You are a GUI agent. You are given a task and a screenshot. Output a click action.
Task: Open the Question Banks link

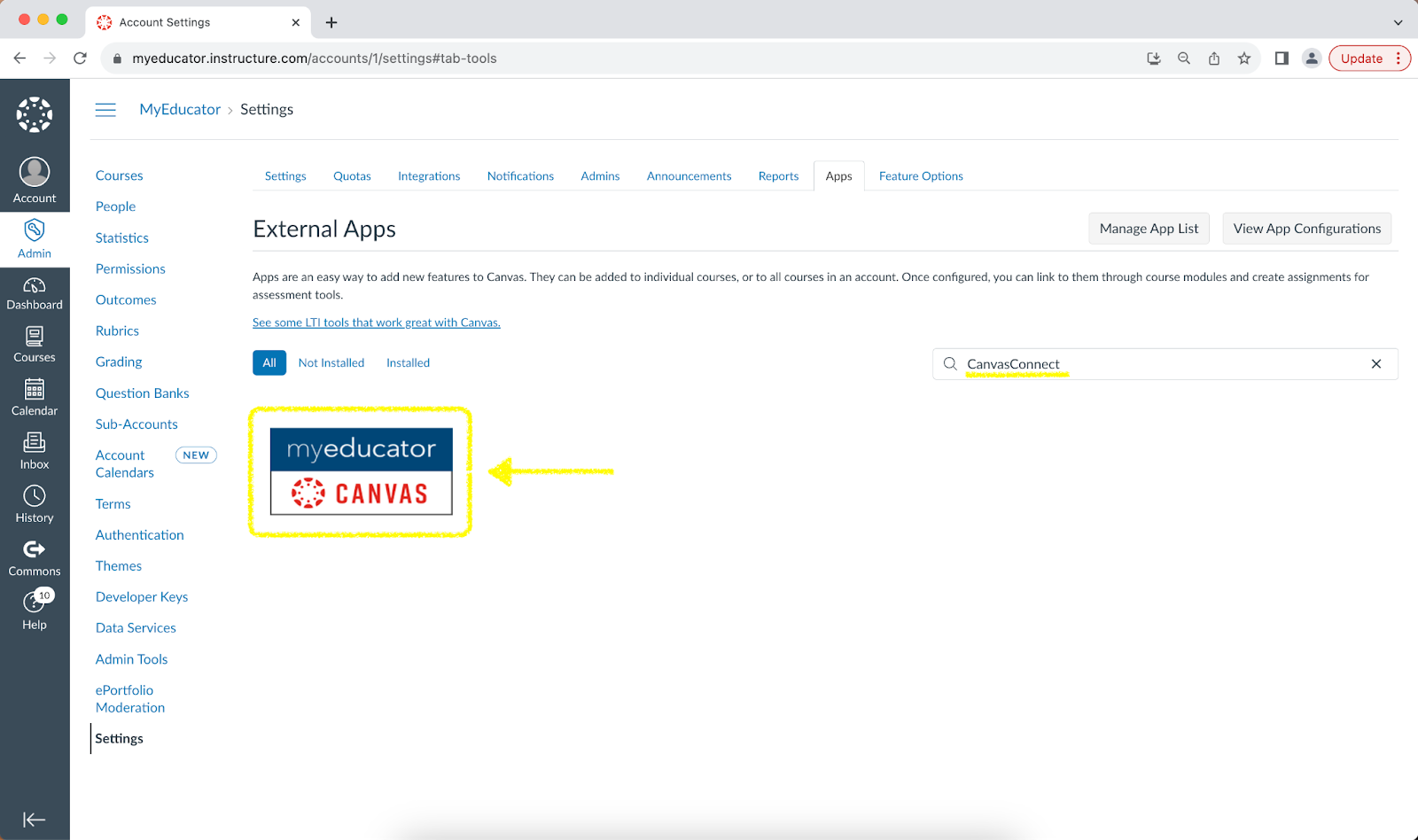pyautogui.click(x=143, y=393)
